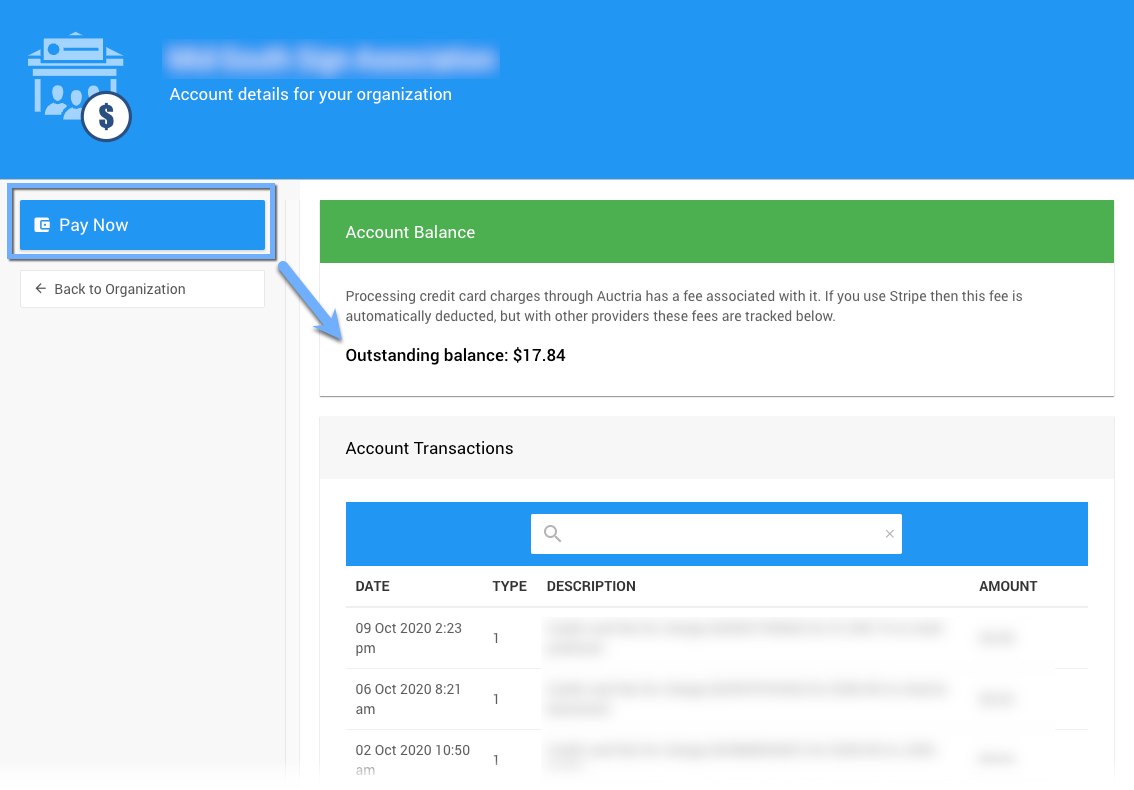Screen dimensions: 1134x790
Task: Click the TYPE column header
Action: click(509, 586)
